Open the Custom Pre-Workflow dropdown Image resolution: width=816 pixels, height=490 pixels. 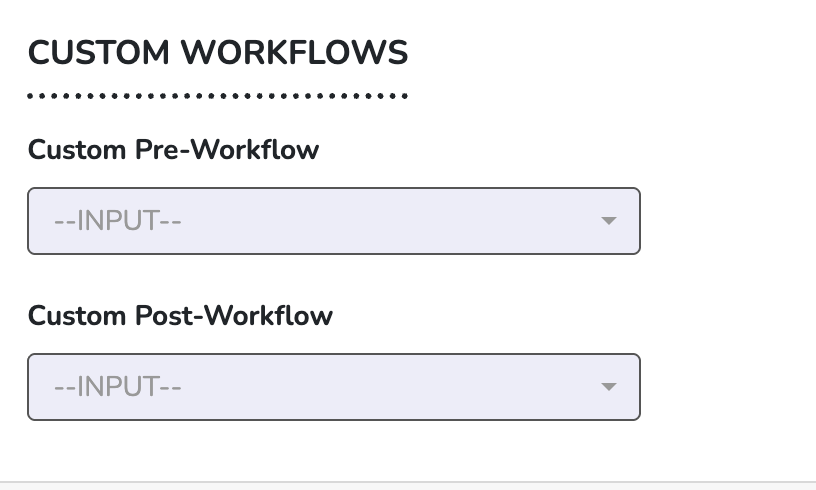point(333,221)
